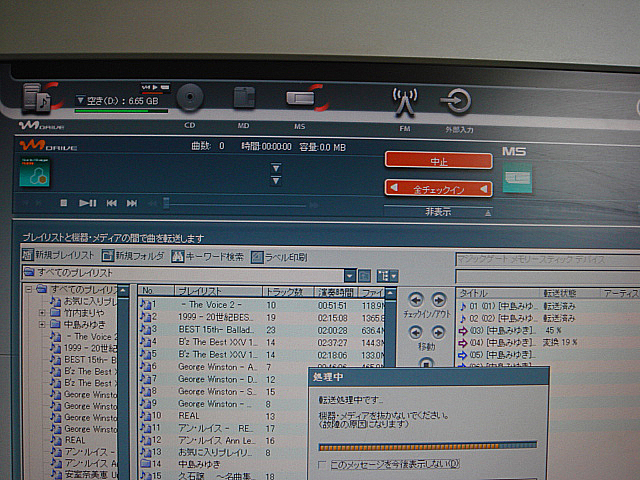Check このメッセージを今後表示しない checkbox
The width and height of the screenshot is (640, 480).
pos(322,464)
